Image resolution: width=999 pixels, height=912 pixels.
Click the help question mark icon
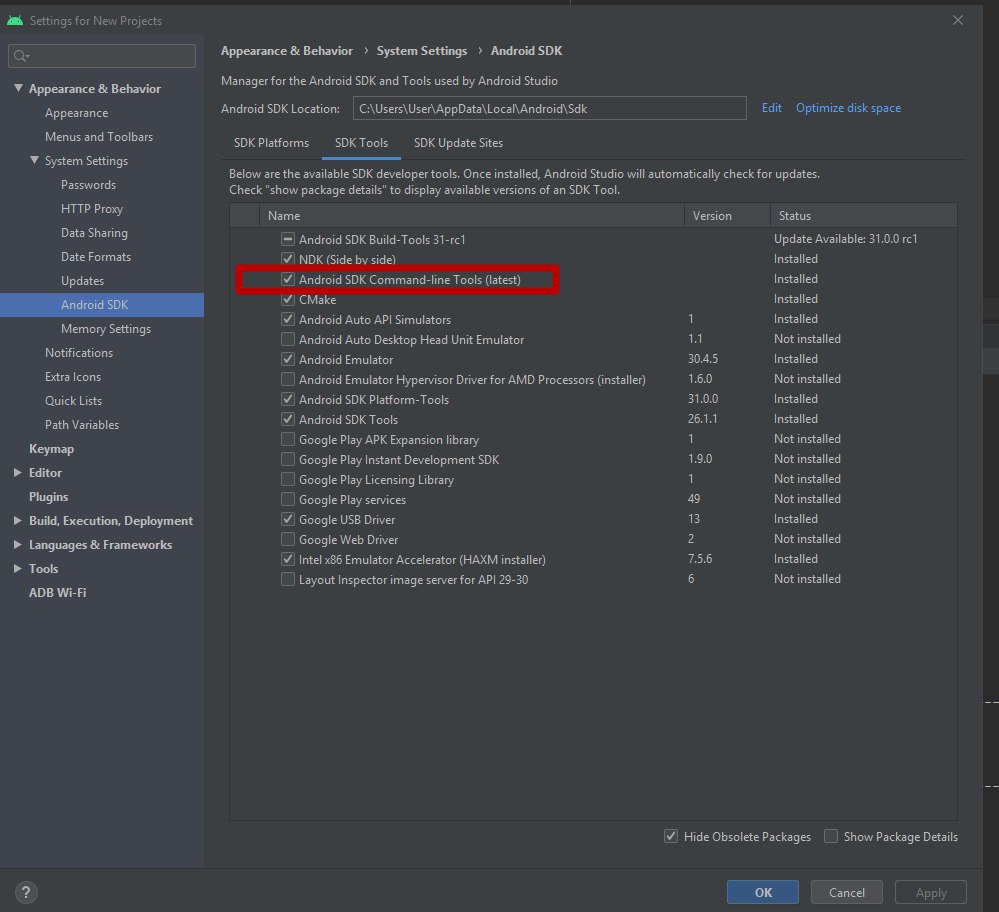(x=26, y=892)
